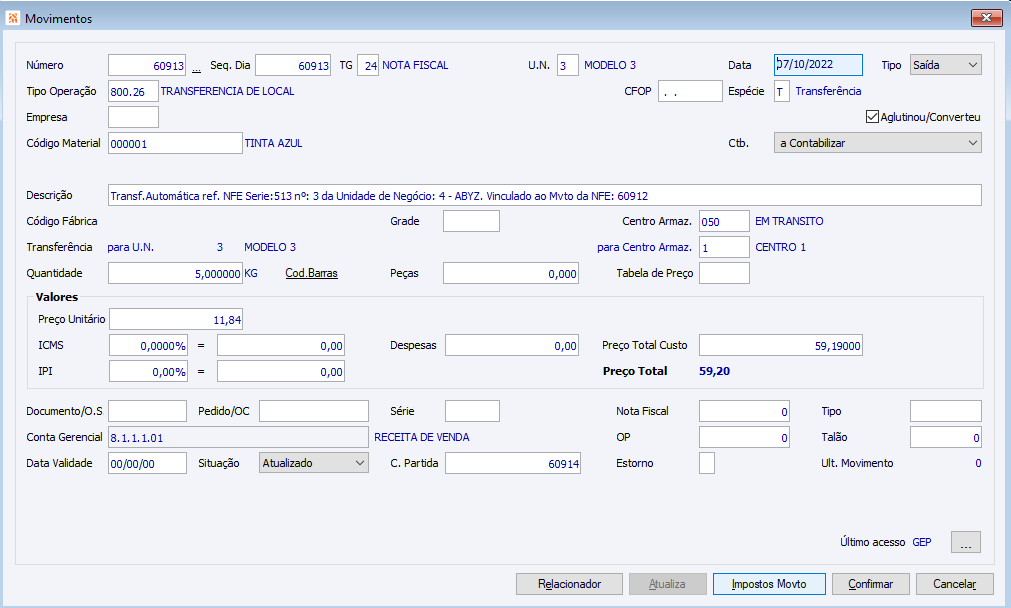Click the Conta Gerencial field 8.1.1.1.01
This screenshot has width=1011, height=608.
pos(239,437)
